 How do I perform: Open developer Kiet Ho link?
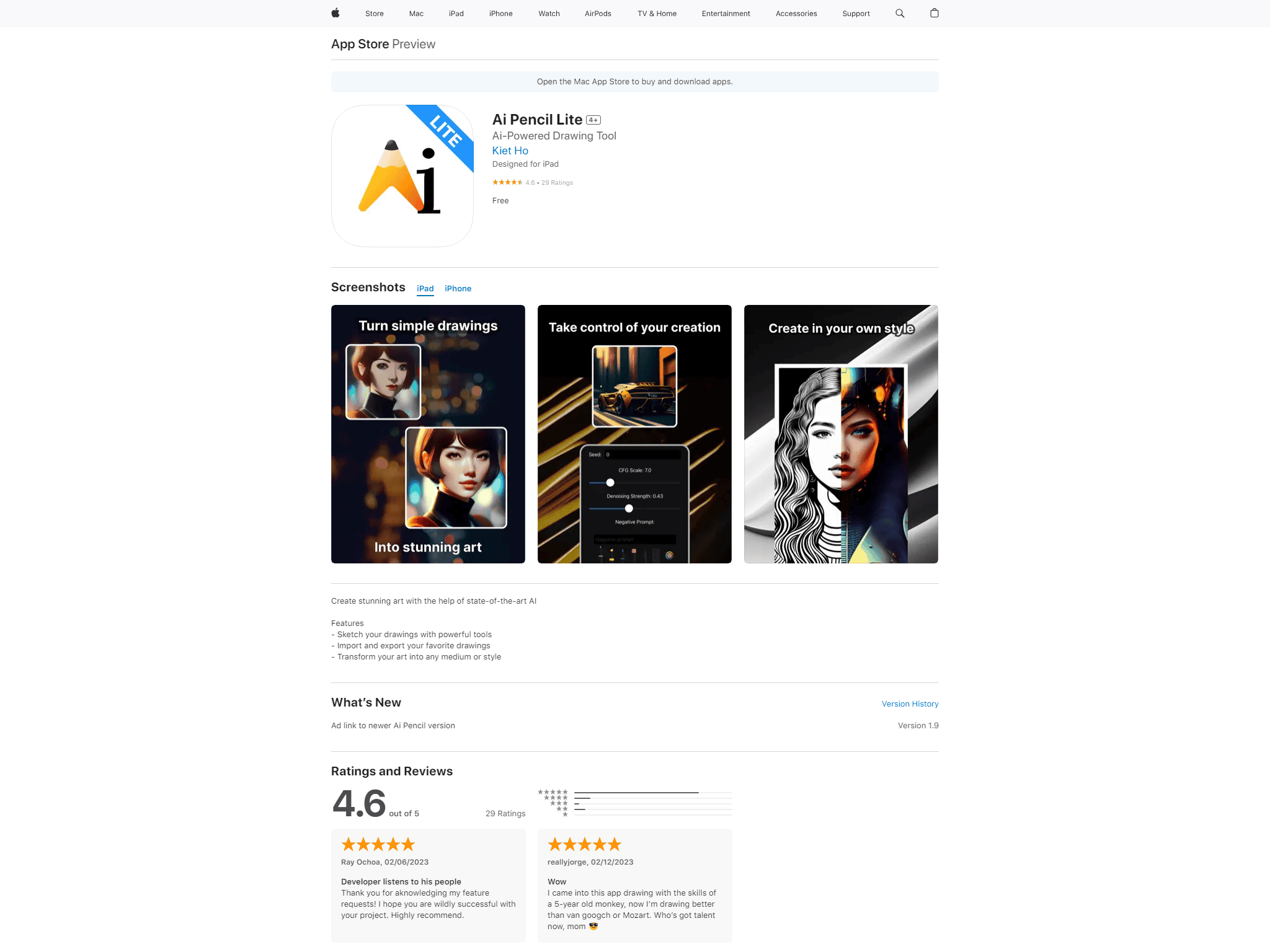point(510,151)
